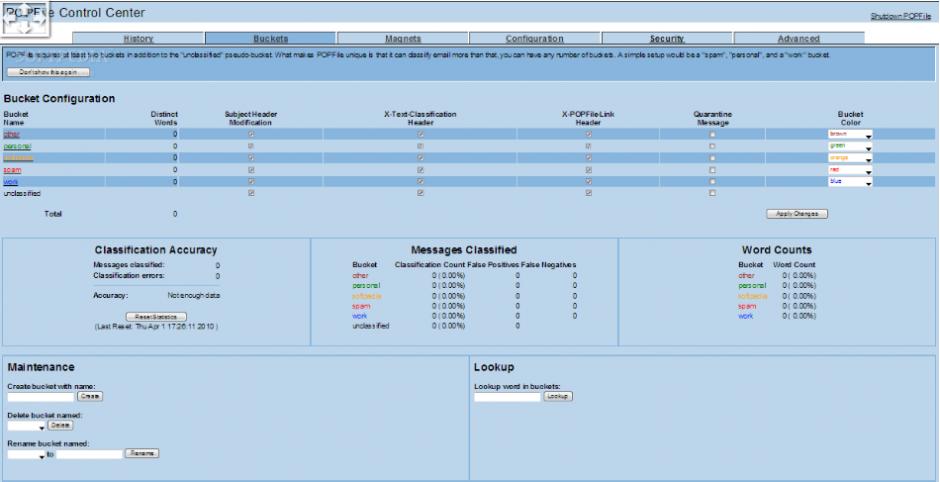Click the new name field for rename
Image resolution: width=940 pixels, height=482 pixels.
89,454
